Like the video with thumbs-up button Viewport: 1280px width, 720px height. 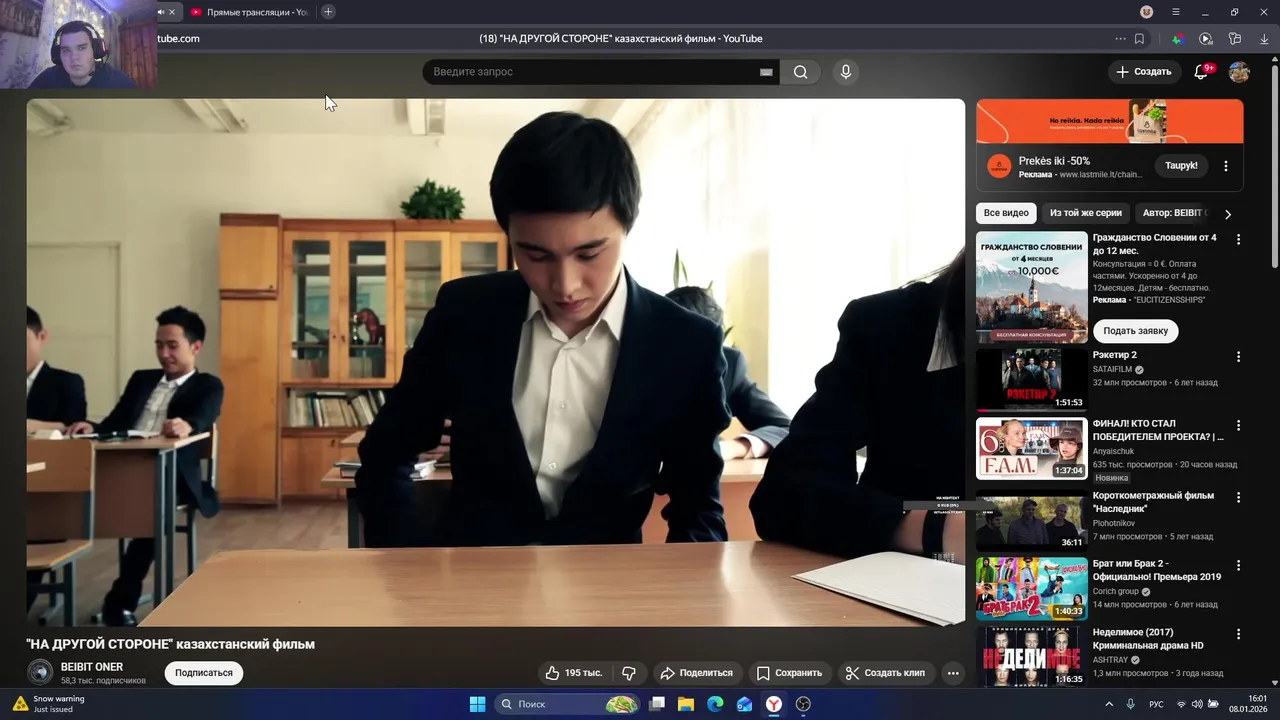pos(574,673)
